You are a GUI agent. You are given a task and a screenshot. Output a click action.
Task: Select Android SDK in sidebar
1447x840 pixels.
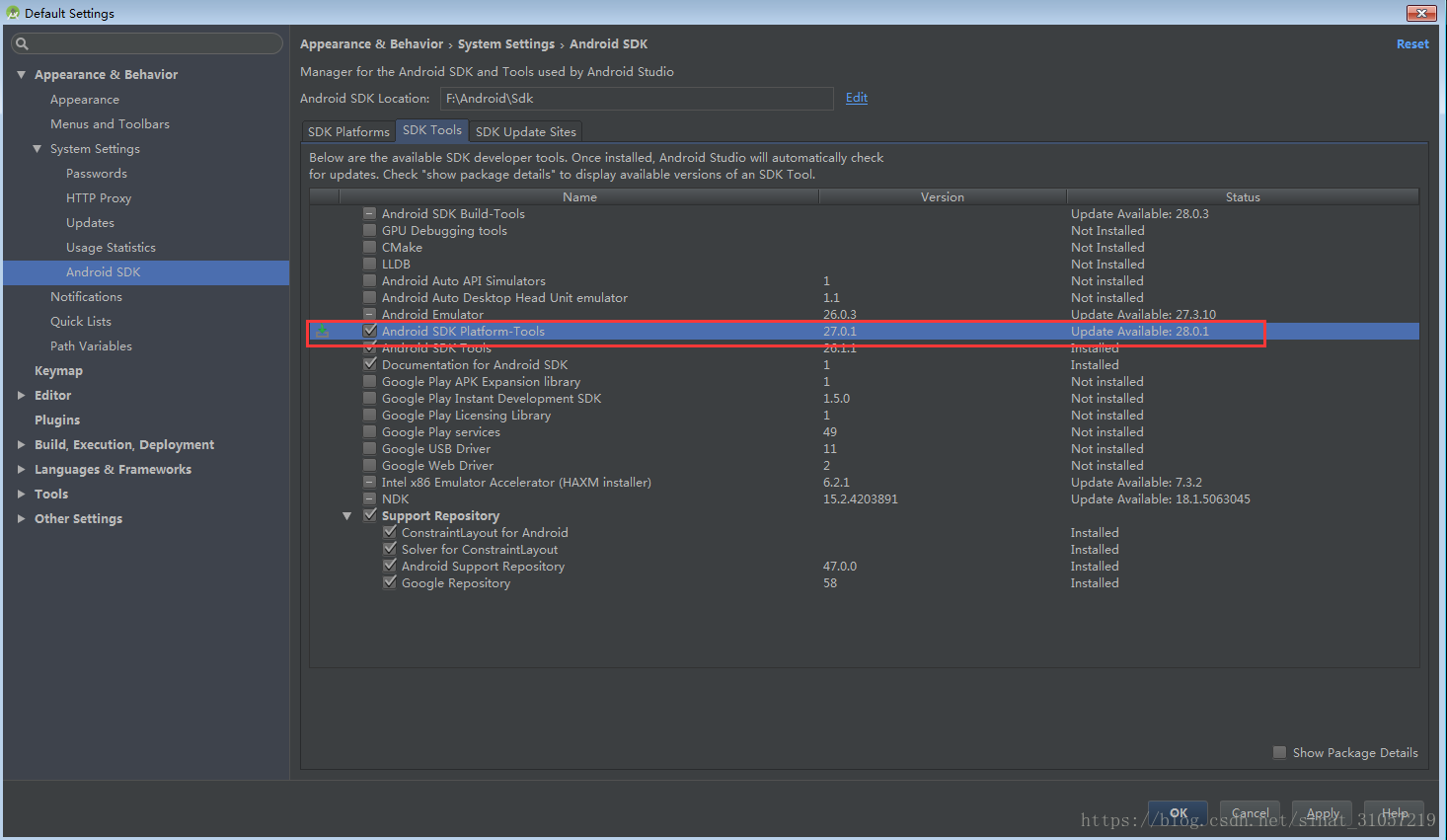[x=146, y=272]
